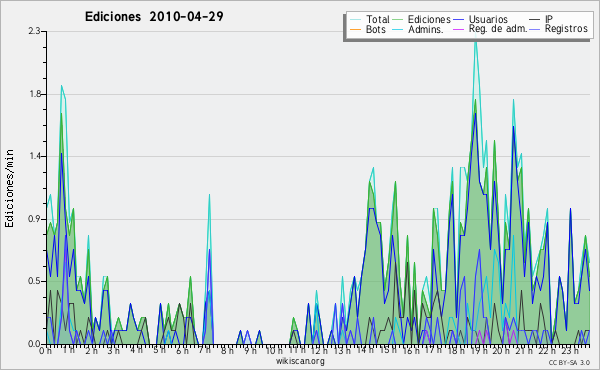The image size is (600, 370).
Task: Click the highest Total peak near 19 h
Action: click(476, 42)
